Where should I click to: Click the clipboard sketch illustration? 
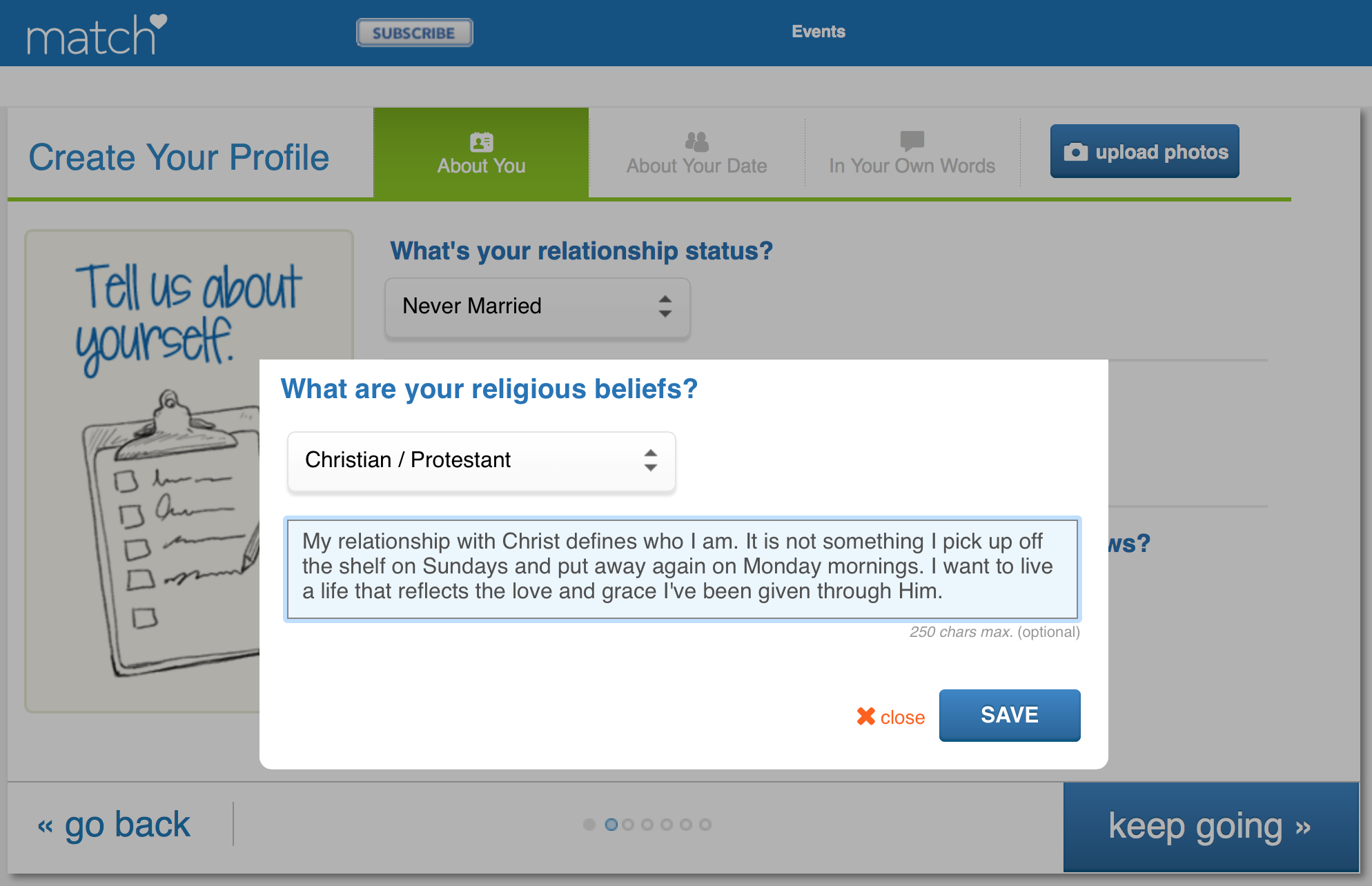[170, 533]
